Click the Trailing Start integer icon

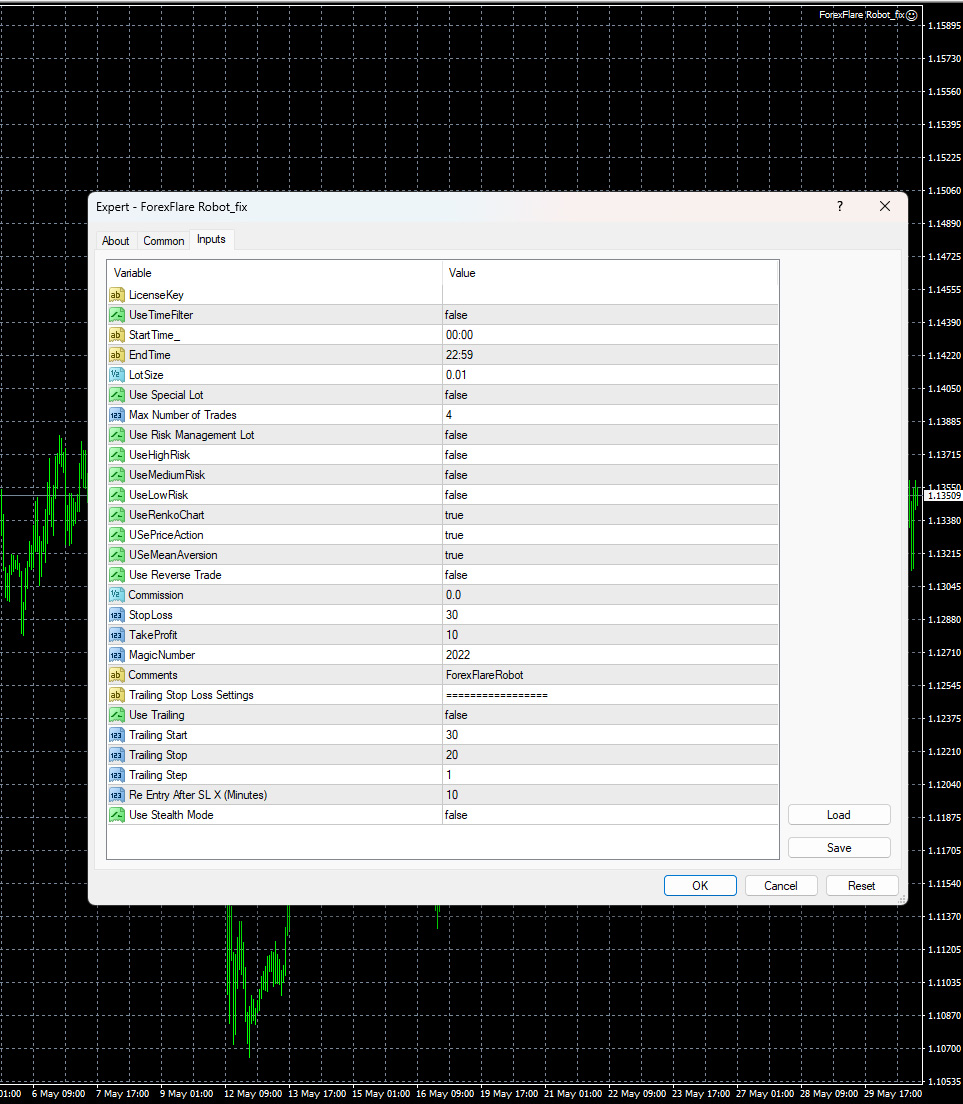(117, 735)
